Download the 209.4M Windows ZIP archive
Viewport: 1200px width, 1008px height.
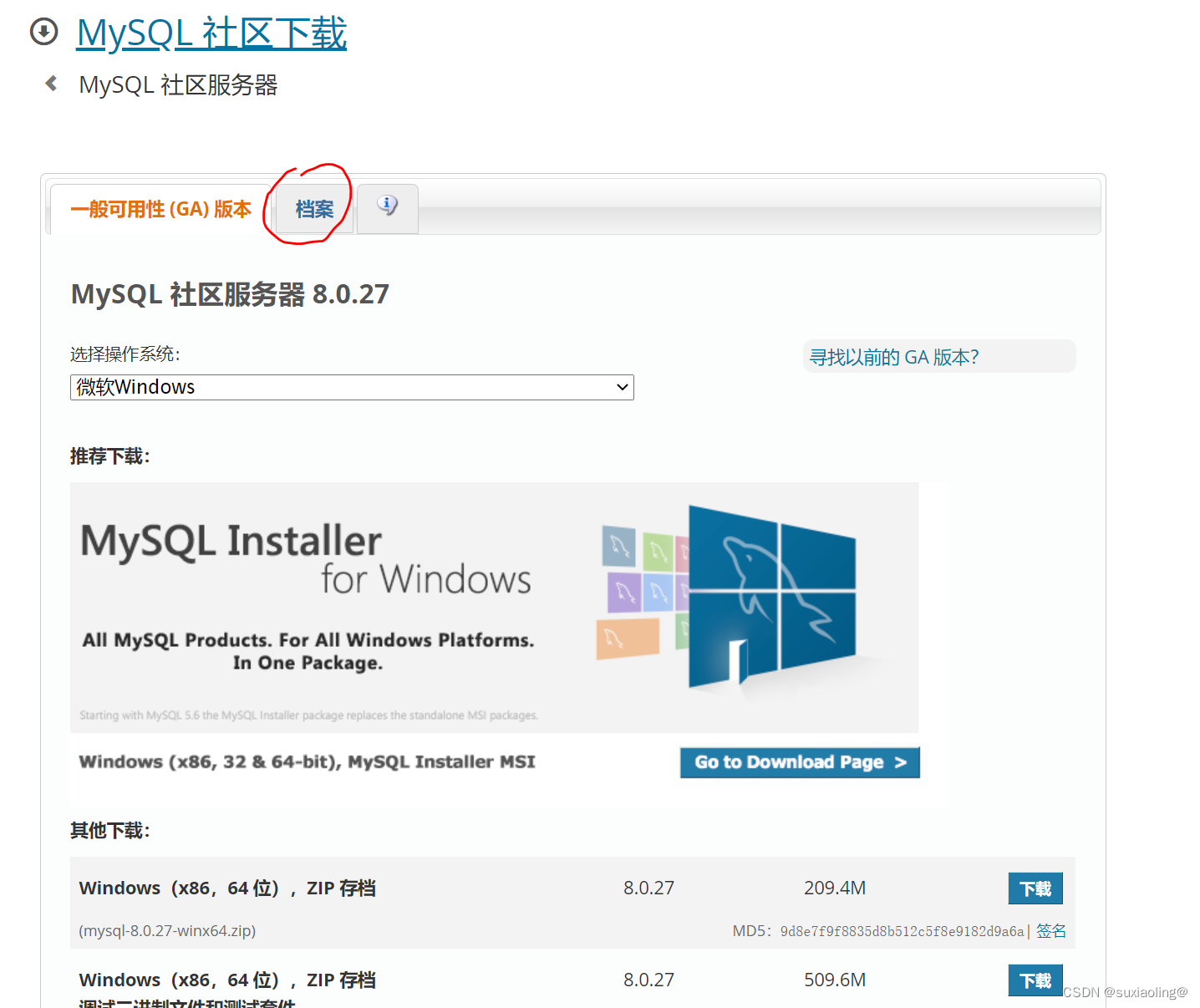tap(1035, 888)
